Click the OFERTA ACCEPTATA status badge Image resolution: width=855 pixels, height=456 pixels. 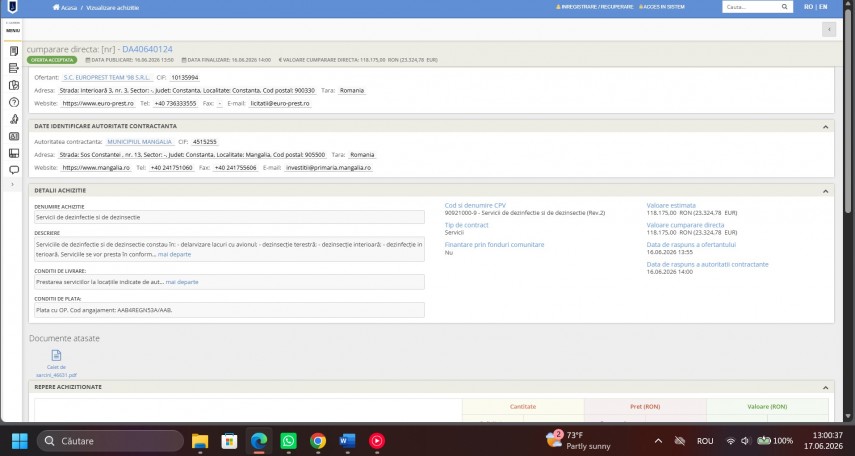click(x=52, y=60)
